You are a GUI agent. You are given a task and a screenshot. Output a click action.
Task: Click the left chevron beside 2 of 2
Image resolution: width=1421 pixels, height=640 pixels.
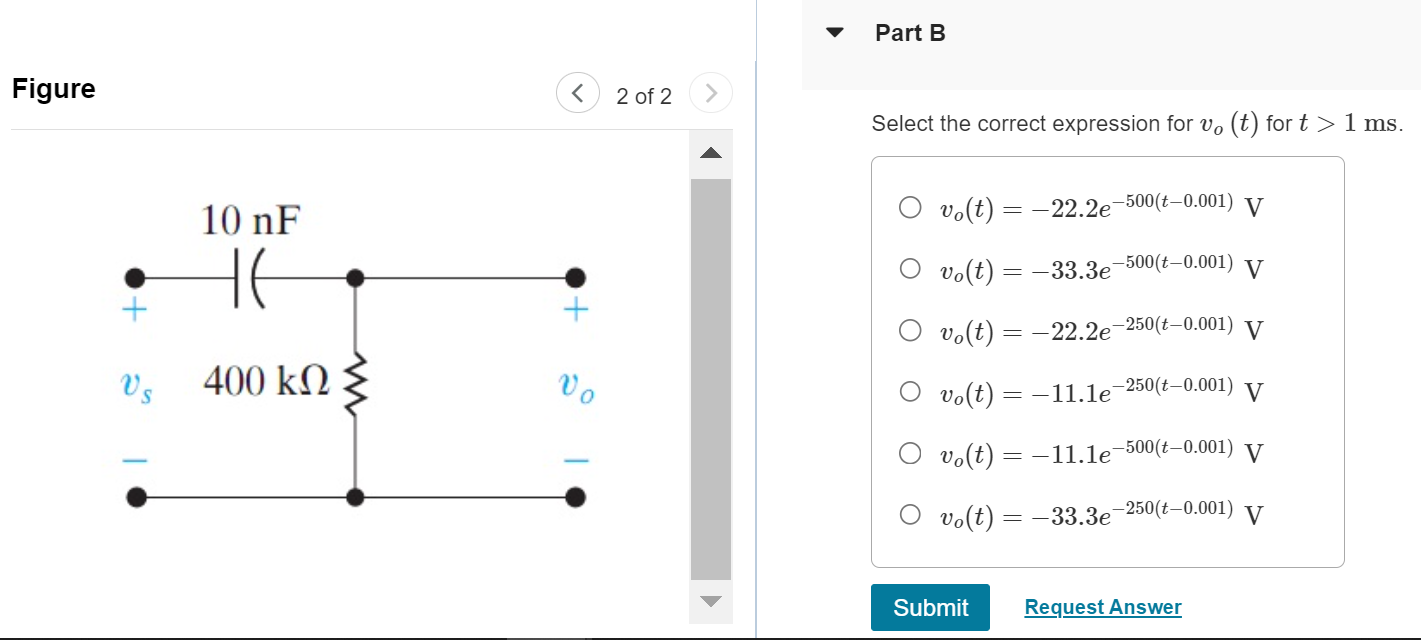tap(577, 92)
